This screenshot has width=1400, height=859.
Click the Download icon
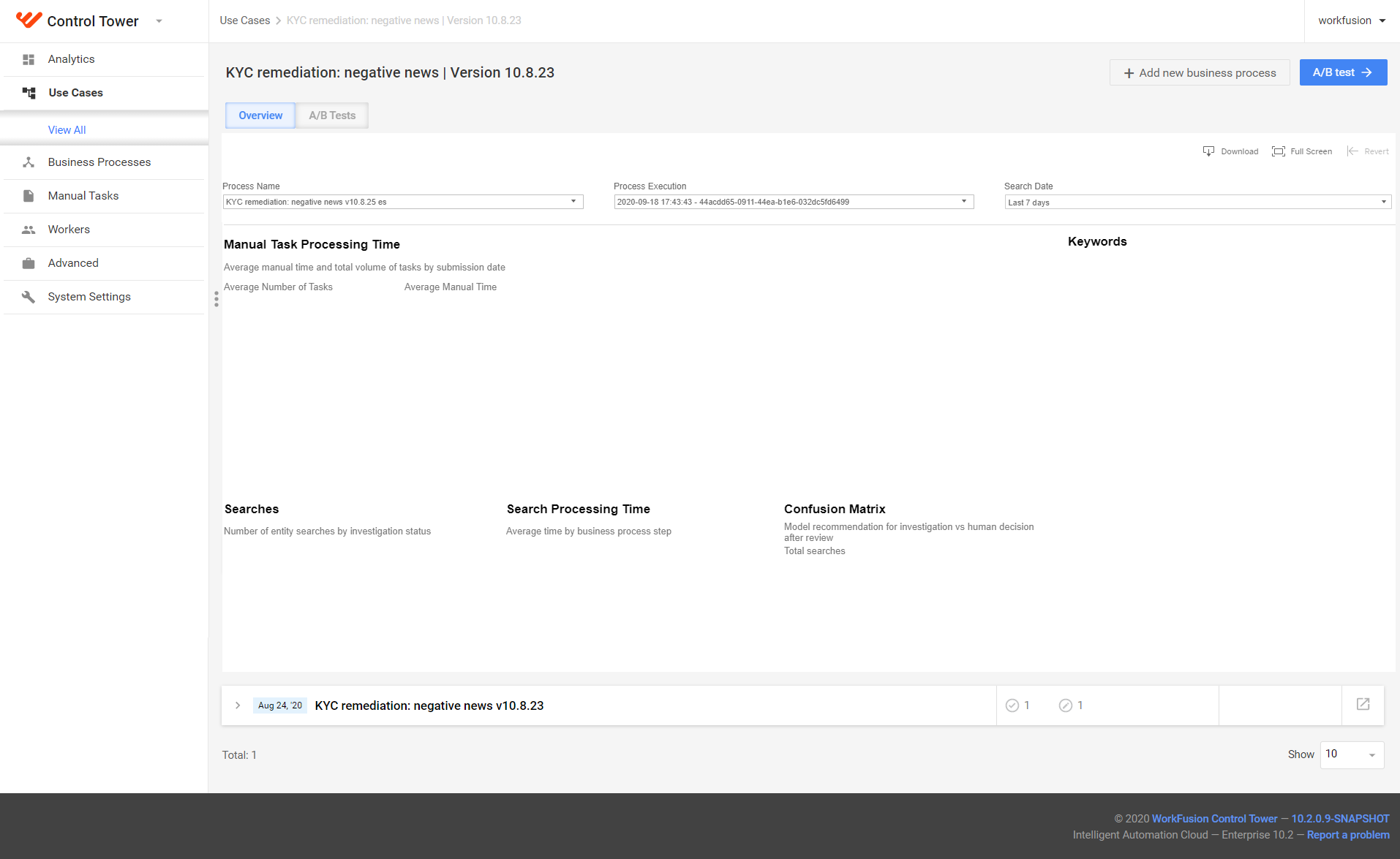pos(1208,151)
